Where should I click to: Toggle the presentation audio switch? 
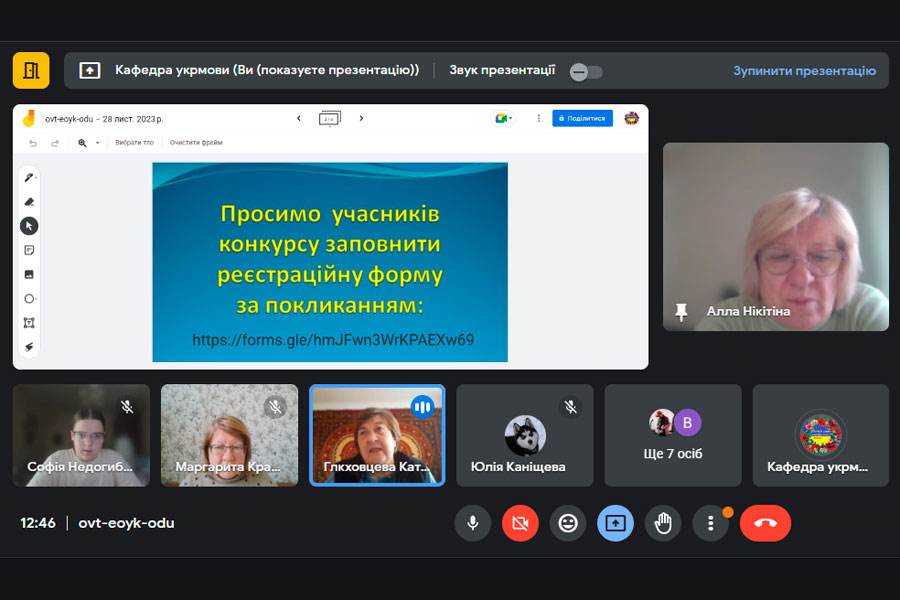tap(585, 71)
